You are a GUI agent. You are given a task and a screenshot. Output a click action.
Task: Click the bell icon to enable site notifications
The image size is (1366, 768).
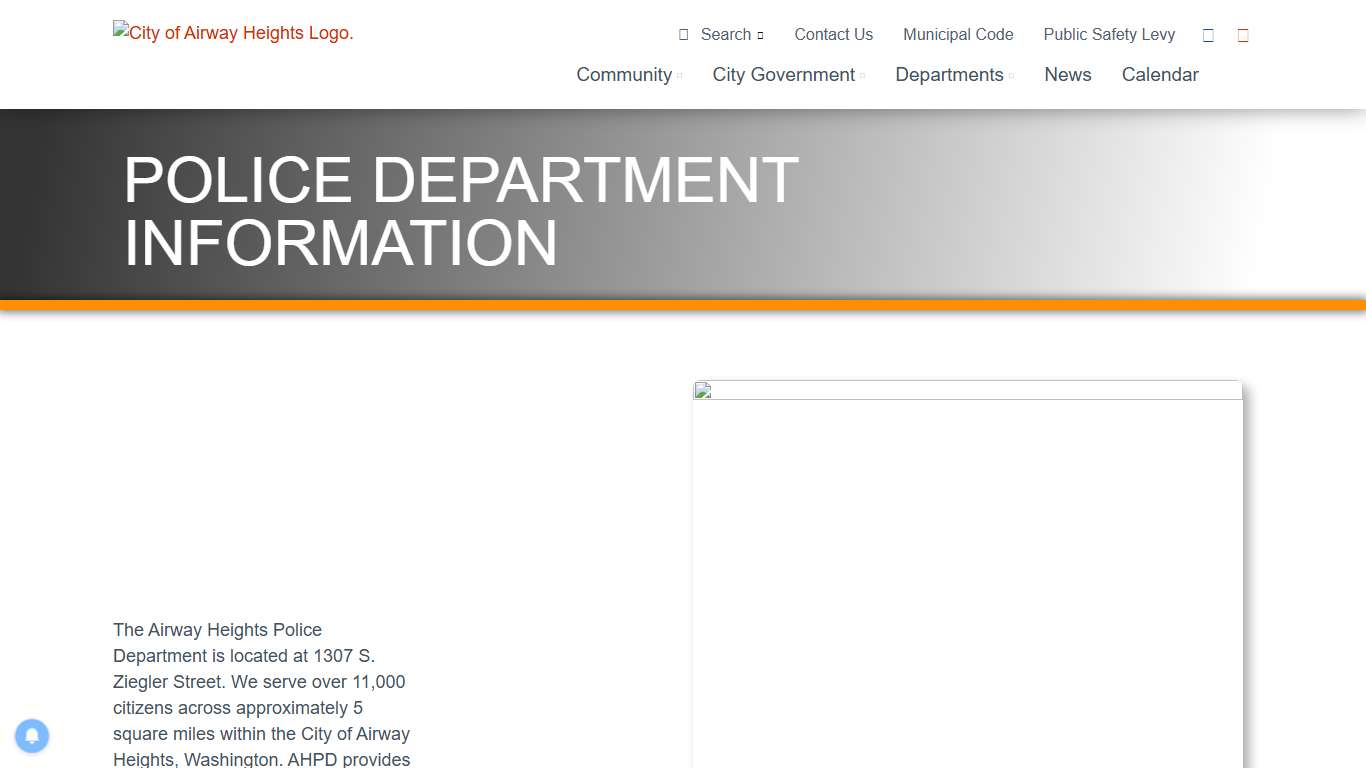coord(32,736)
